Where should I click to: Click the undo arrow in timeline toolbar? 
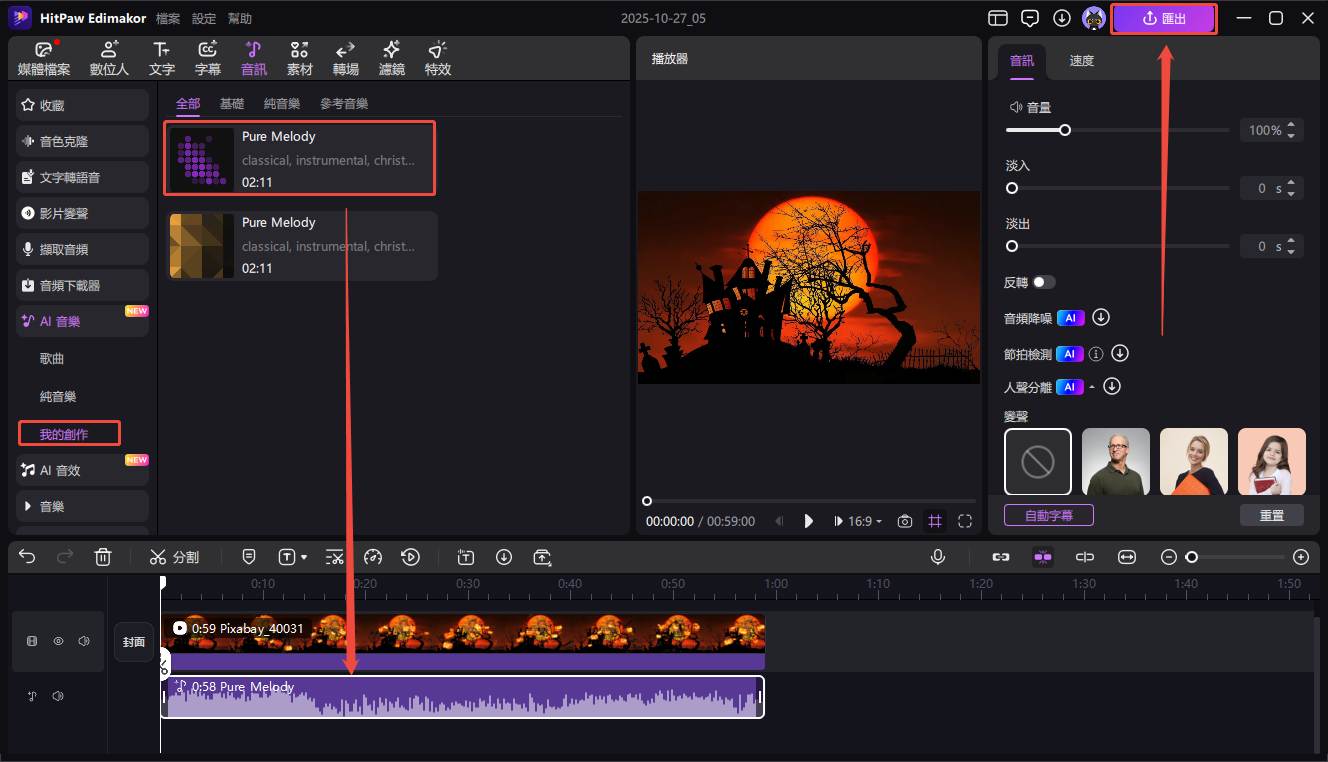pyautogui.click(x=27, y=557)
